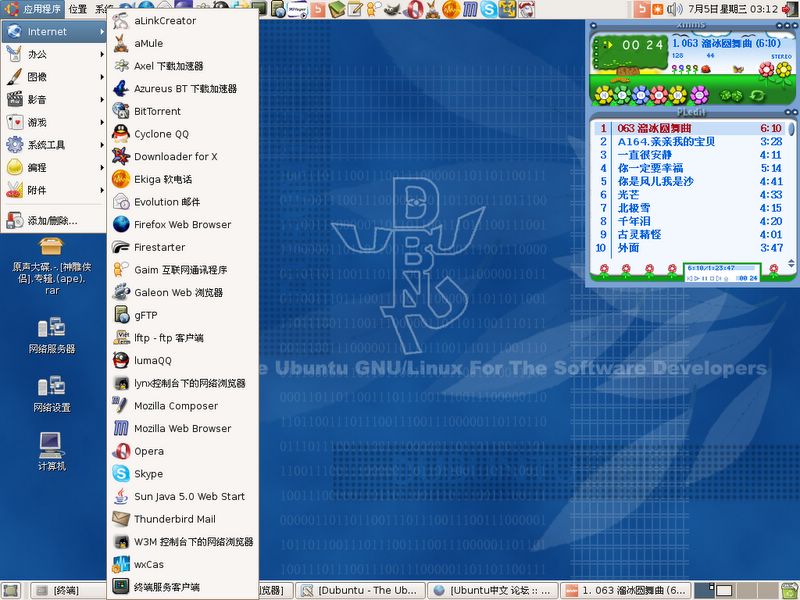Expand the 编程 submenu
800x600 pixels.
pos(54,167)
